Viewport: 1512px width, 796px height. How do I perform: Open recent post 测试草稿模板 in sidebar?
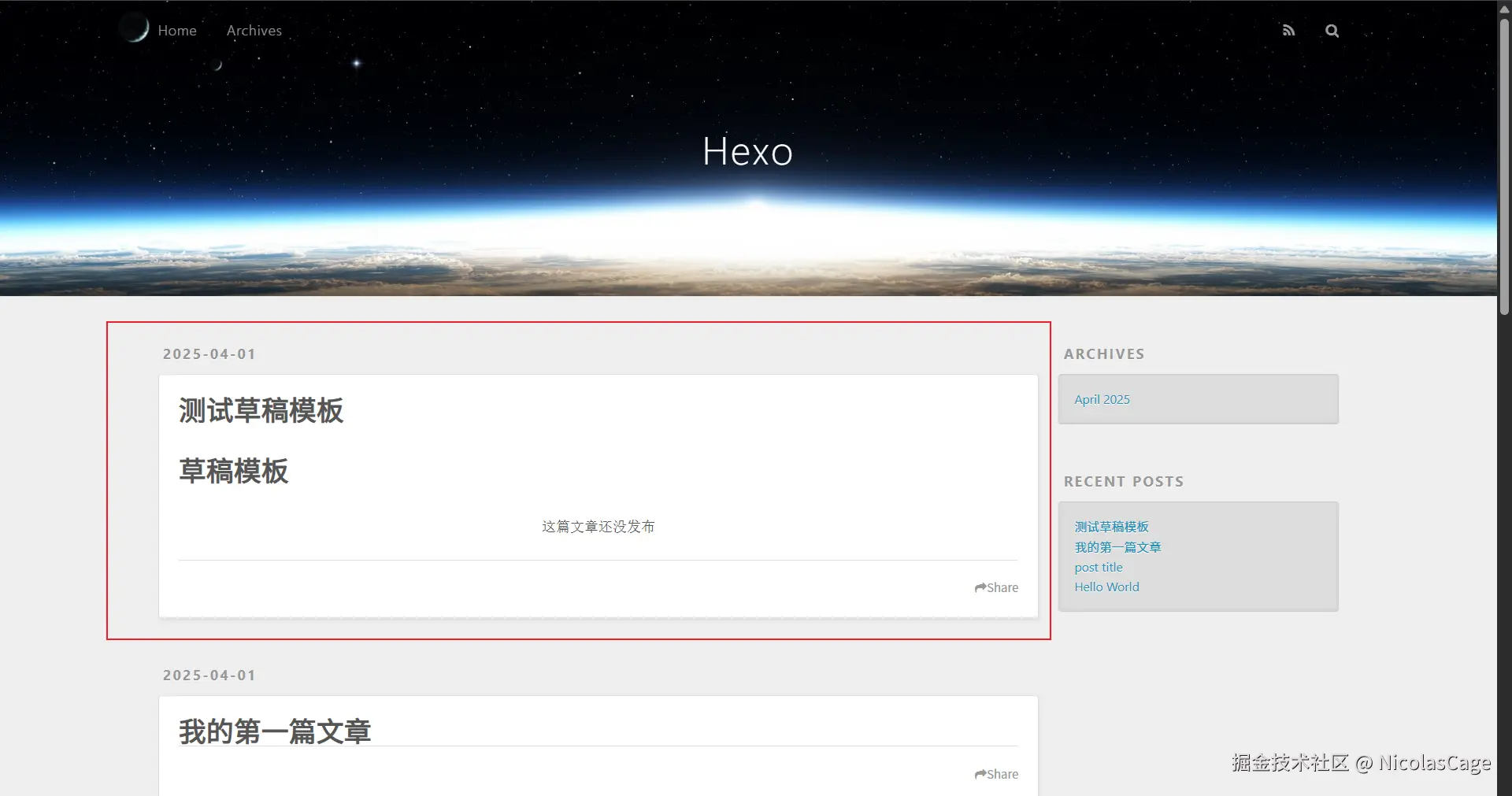coord(1111,527)
